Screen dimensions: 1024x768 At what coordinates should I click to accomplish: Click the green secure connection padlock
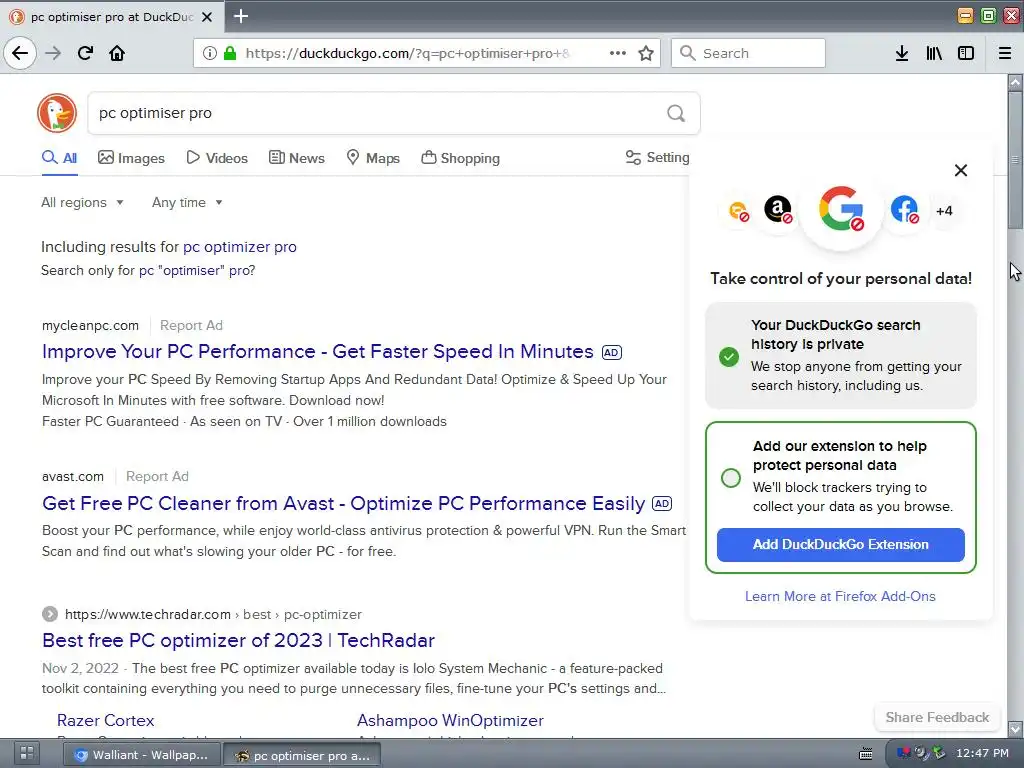click(x=230, y=53)
